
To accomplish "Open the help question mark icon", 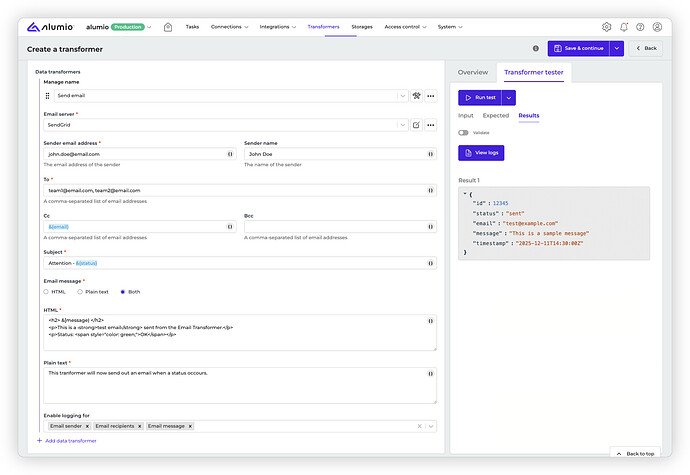I will pos(640,27).
